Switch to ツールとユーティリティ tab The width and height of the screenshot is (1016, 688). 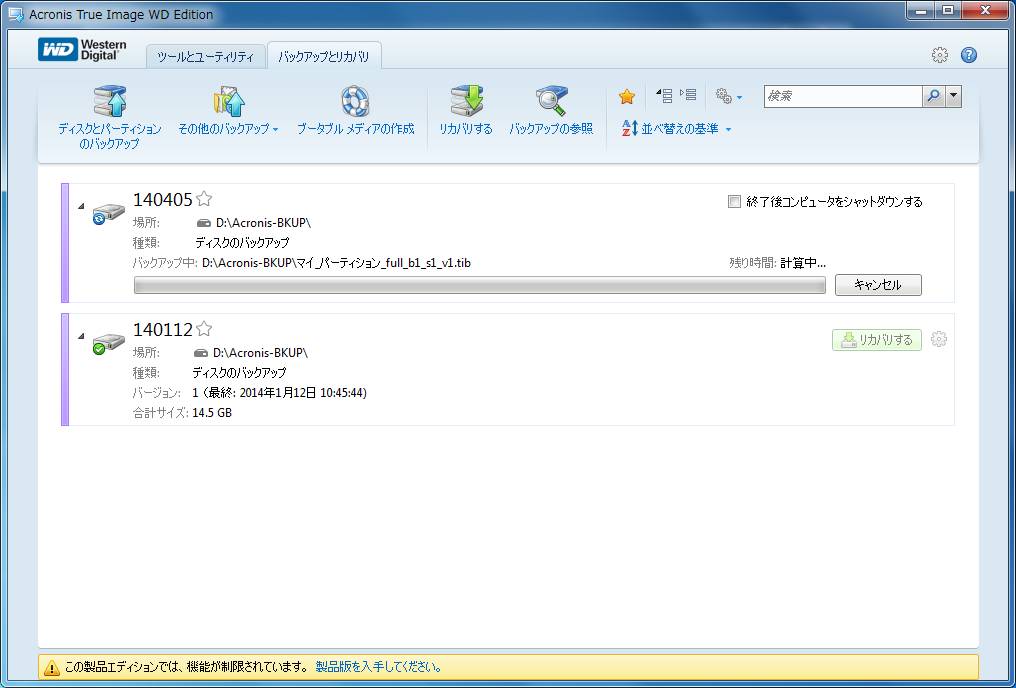(205, 57)
